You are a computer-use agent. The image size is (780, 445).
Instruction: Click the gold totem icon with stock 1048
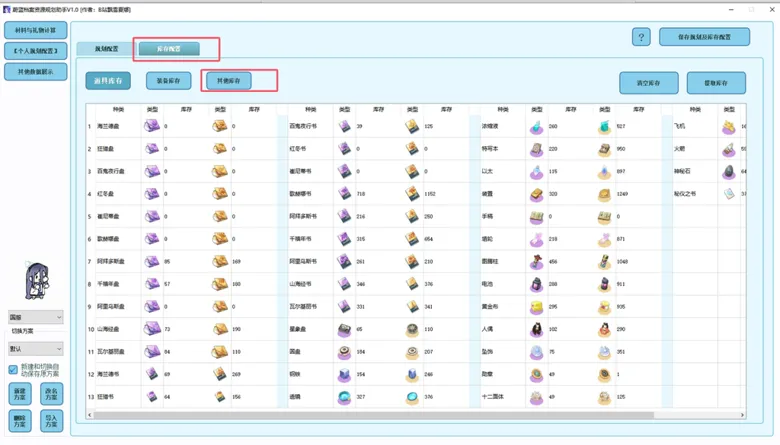point(604,262)
